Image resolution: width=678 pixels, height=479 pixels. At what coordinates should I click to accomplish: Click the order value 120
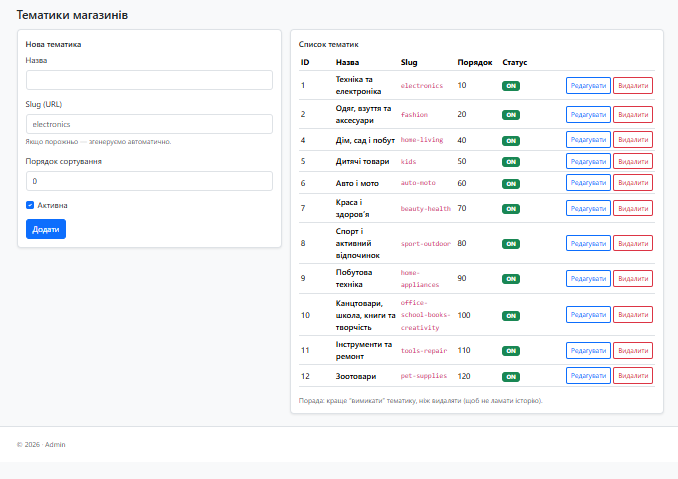[464, 376]
